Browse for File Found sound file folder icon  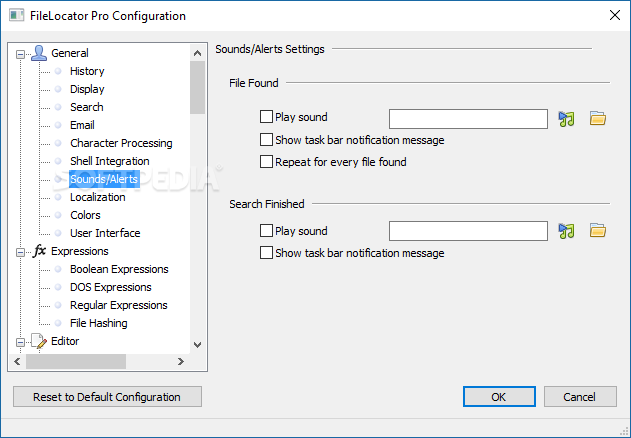598,119
